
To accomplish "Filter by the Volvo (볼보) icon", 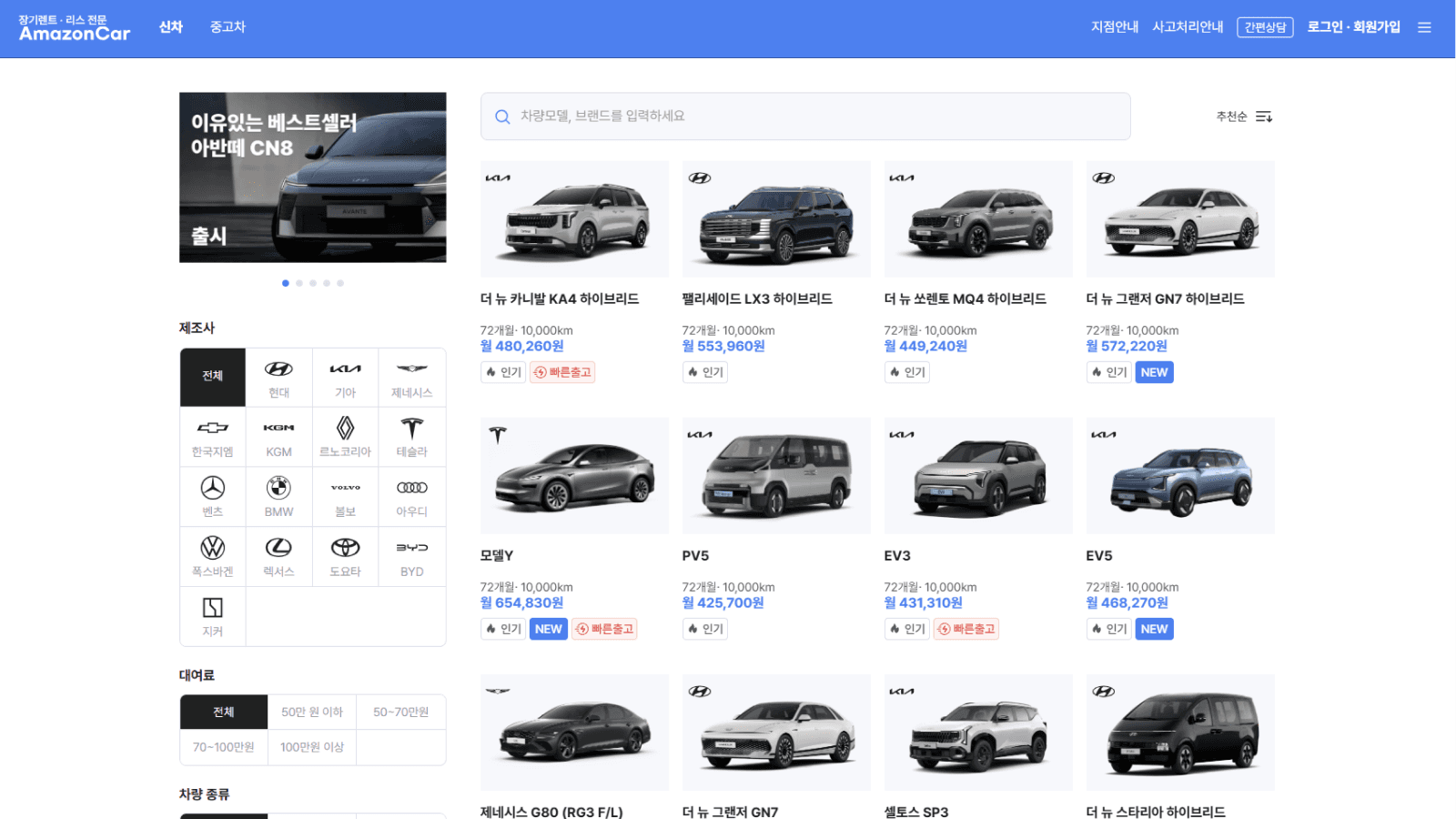I will pos(345,497).
